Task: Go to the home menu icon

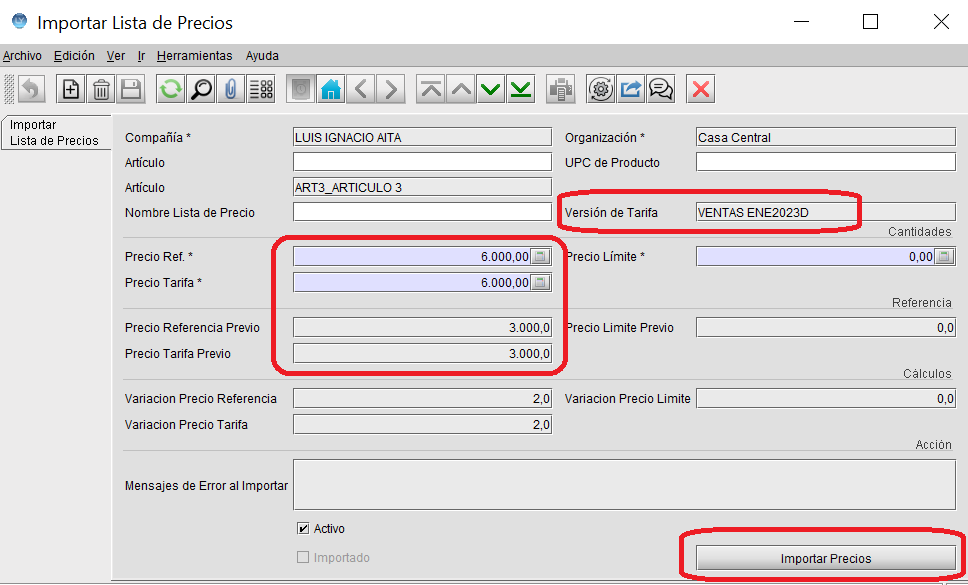Action: coord(331,89)
